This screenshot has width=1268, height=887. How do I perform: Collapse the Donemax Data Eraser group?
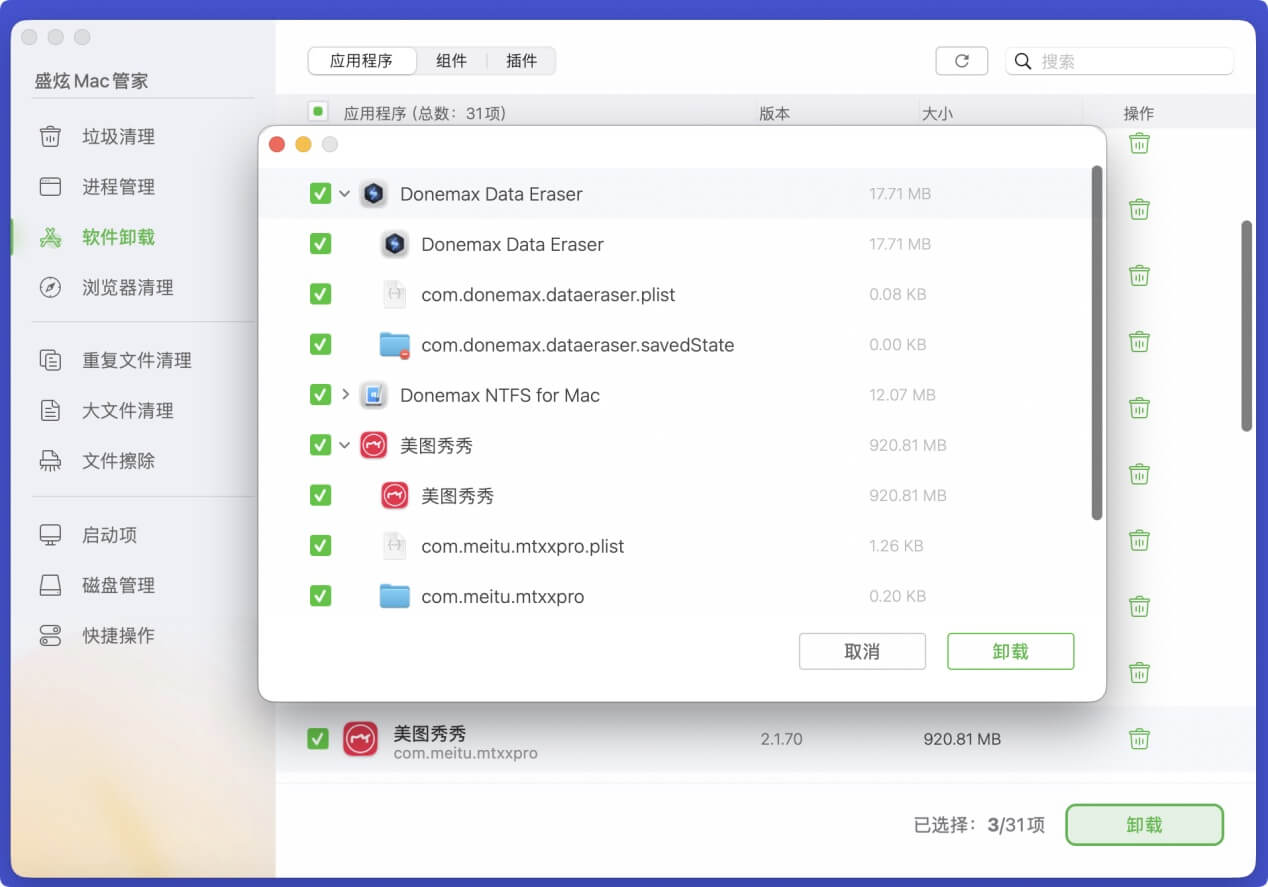(345, 193)
